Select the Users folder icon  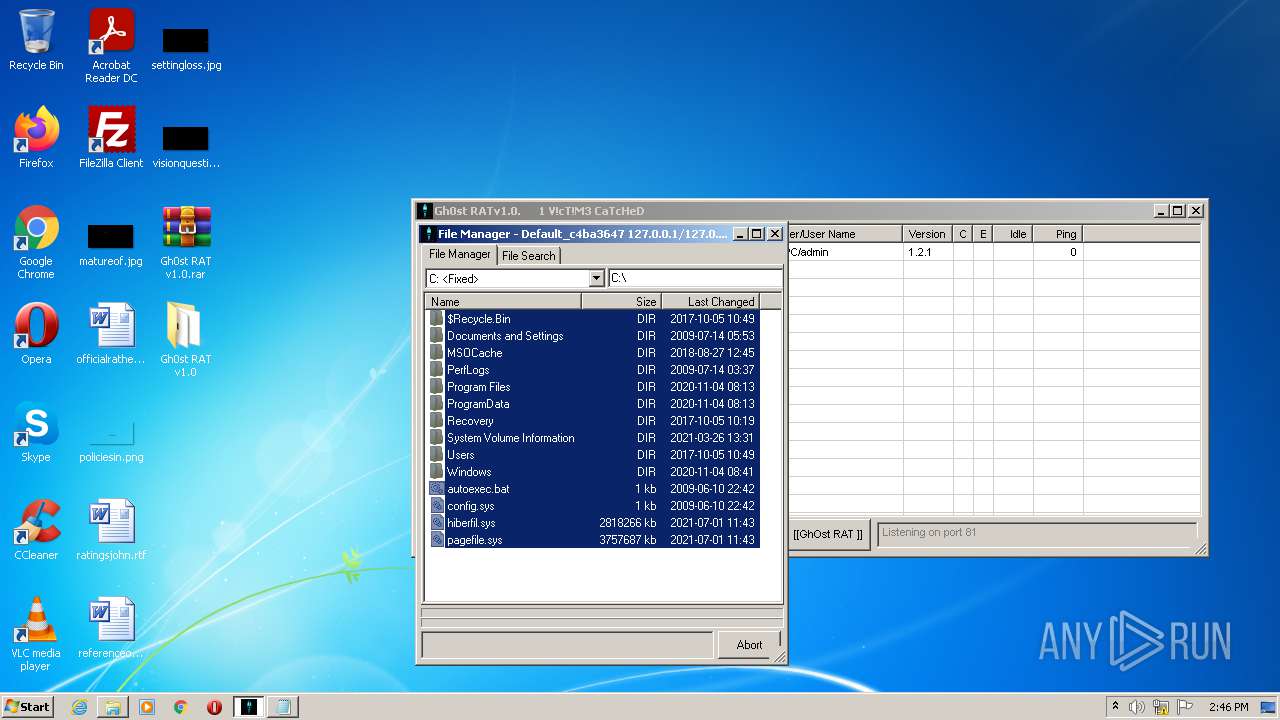437,455
